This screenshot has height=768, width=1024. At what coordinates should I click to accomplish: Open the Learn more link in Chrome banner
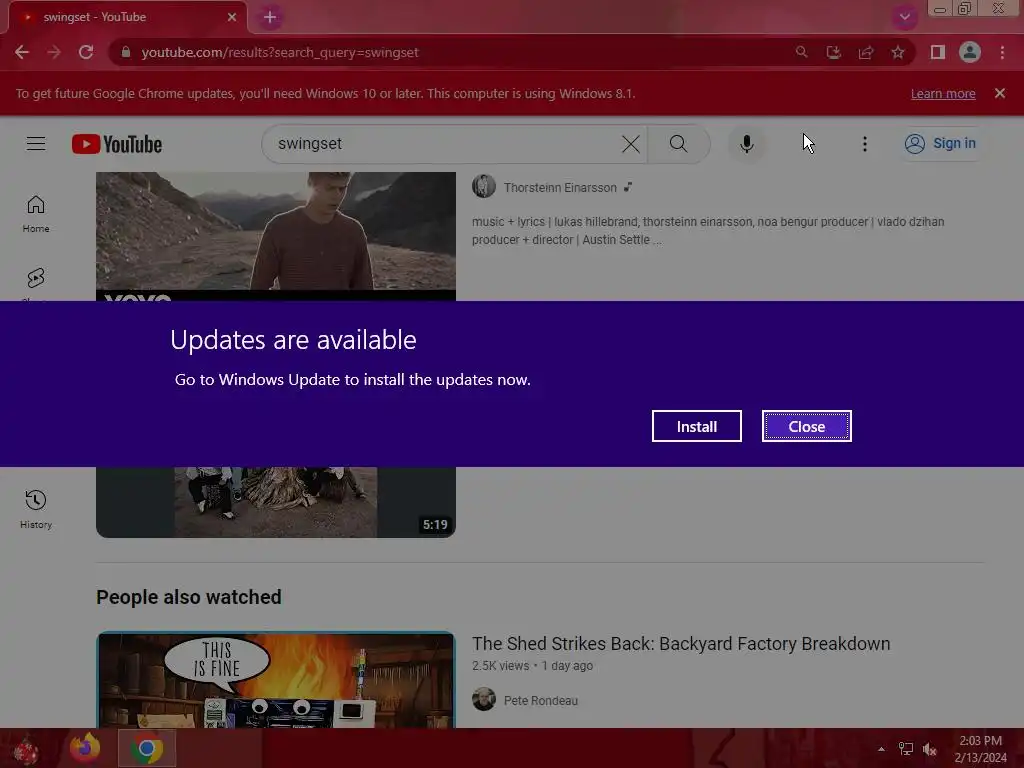pos(943,93)
